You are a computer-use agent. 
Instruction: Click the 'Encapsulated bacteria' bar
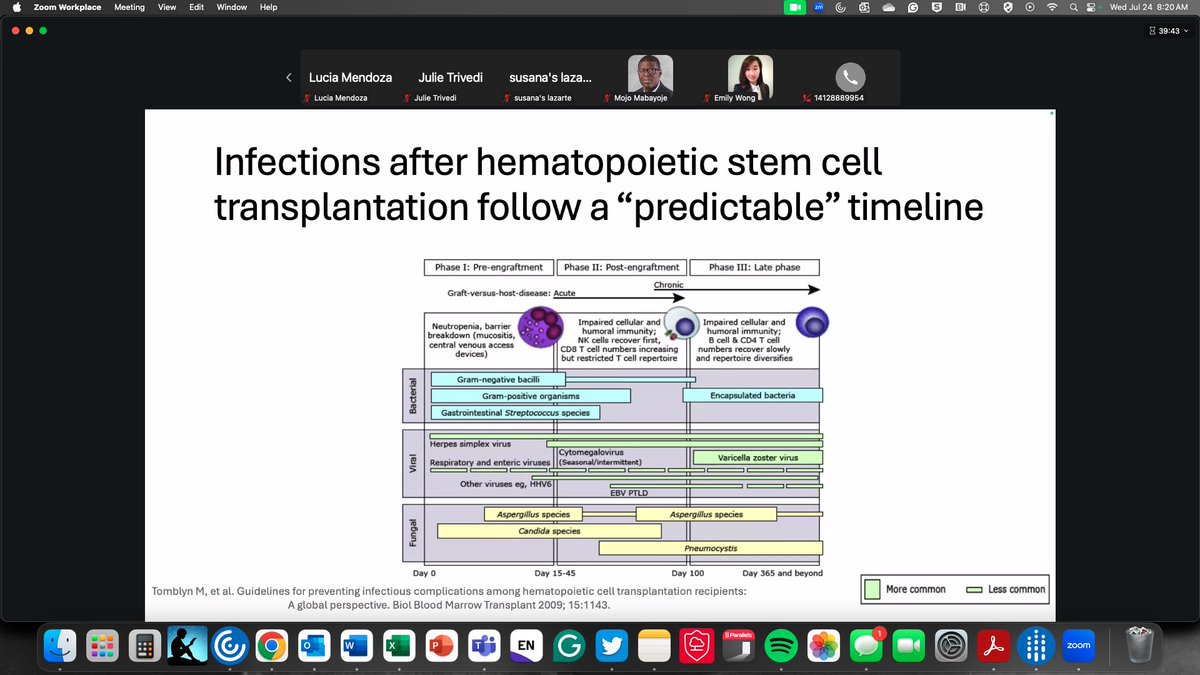(753, 395)
